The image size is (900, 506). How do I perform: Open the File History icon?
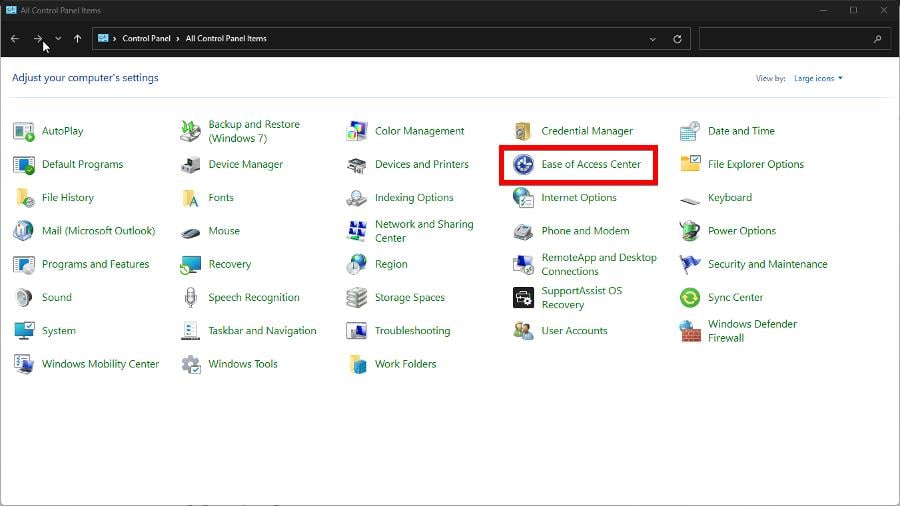[24, 198]
